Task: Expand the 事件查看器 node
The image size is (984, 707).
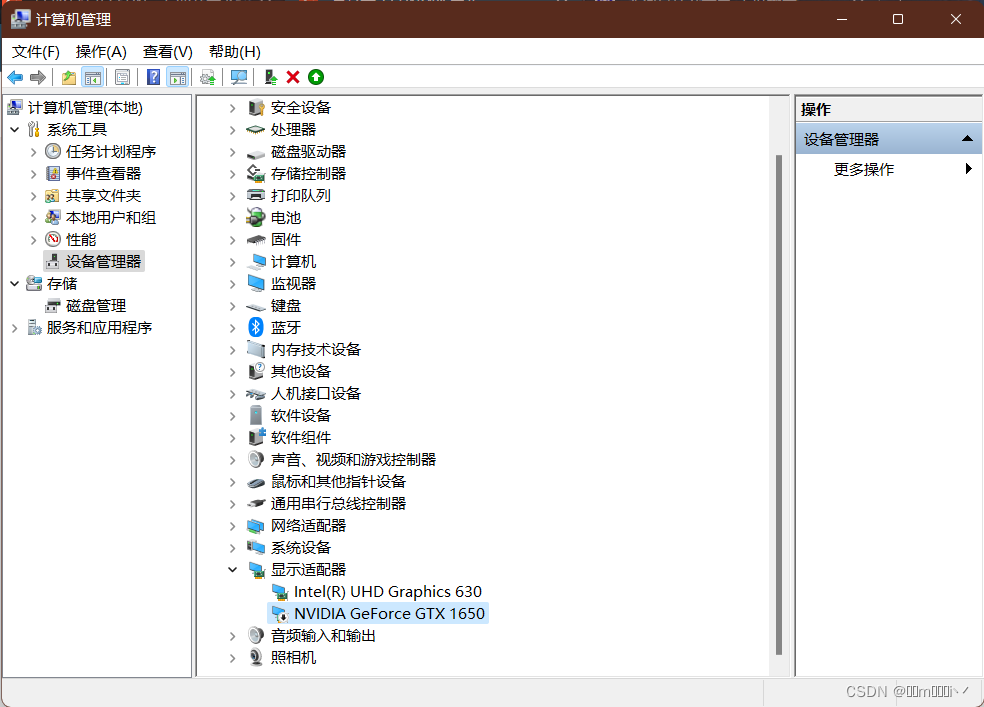Action: pos(33,174)
